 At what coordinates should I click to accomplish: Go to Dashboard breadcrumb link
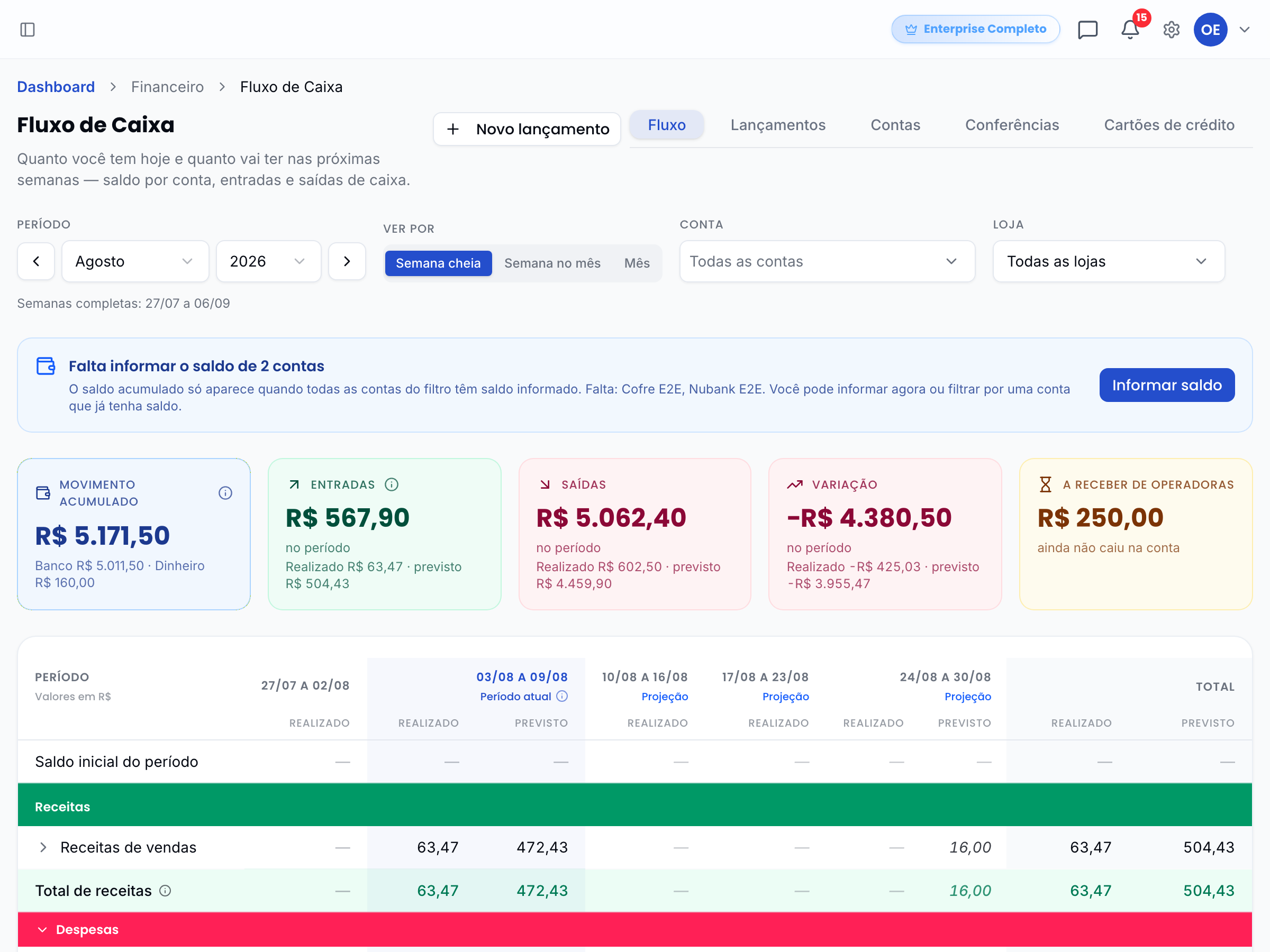(56, 87)
